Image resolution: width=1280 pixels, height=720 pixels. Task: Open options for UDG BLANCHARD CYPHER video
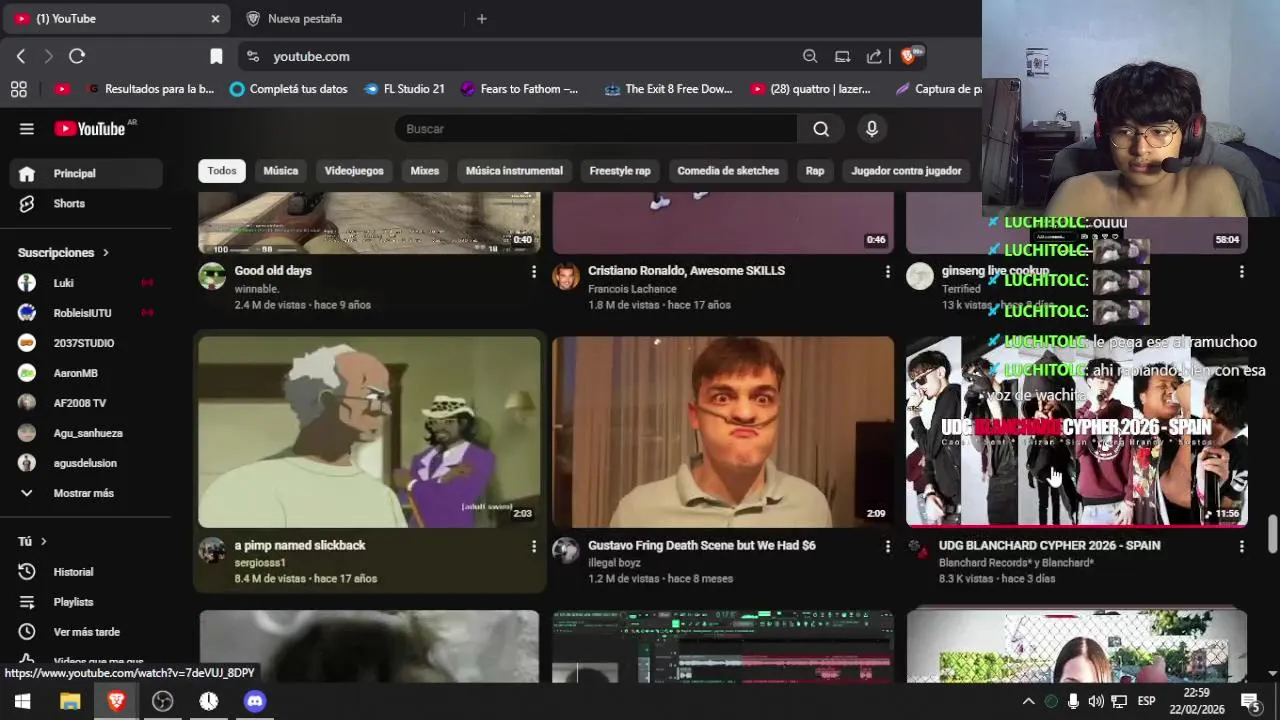pos(1241,546)
